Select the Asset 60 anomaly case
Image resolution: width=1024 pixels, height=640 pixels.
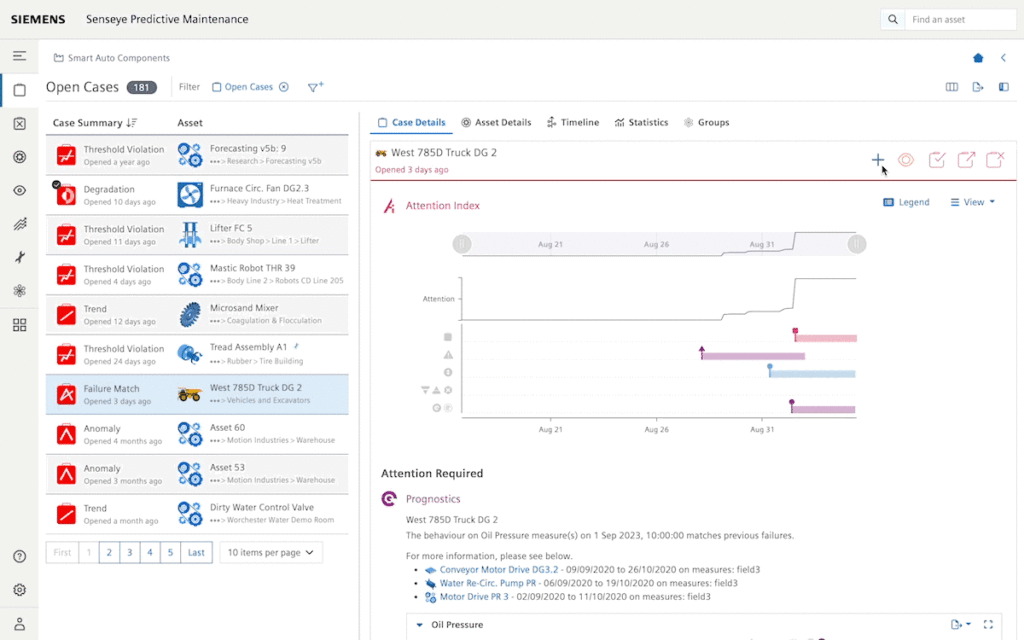(x=197, y=434)
